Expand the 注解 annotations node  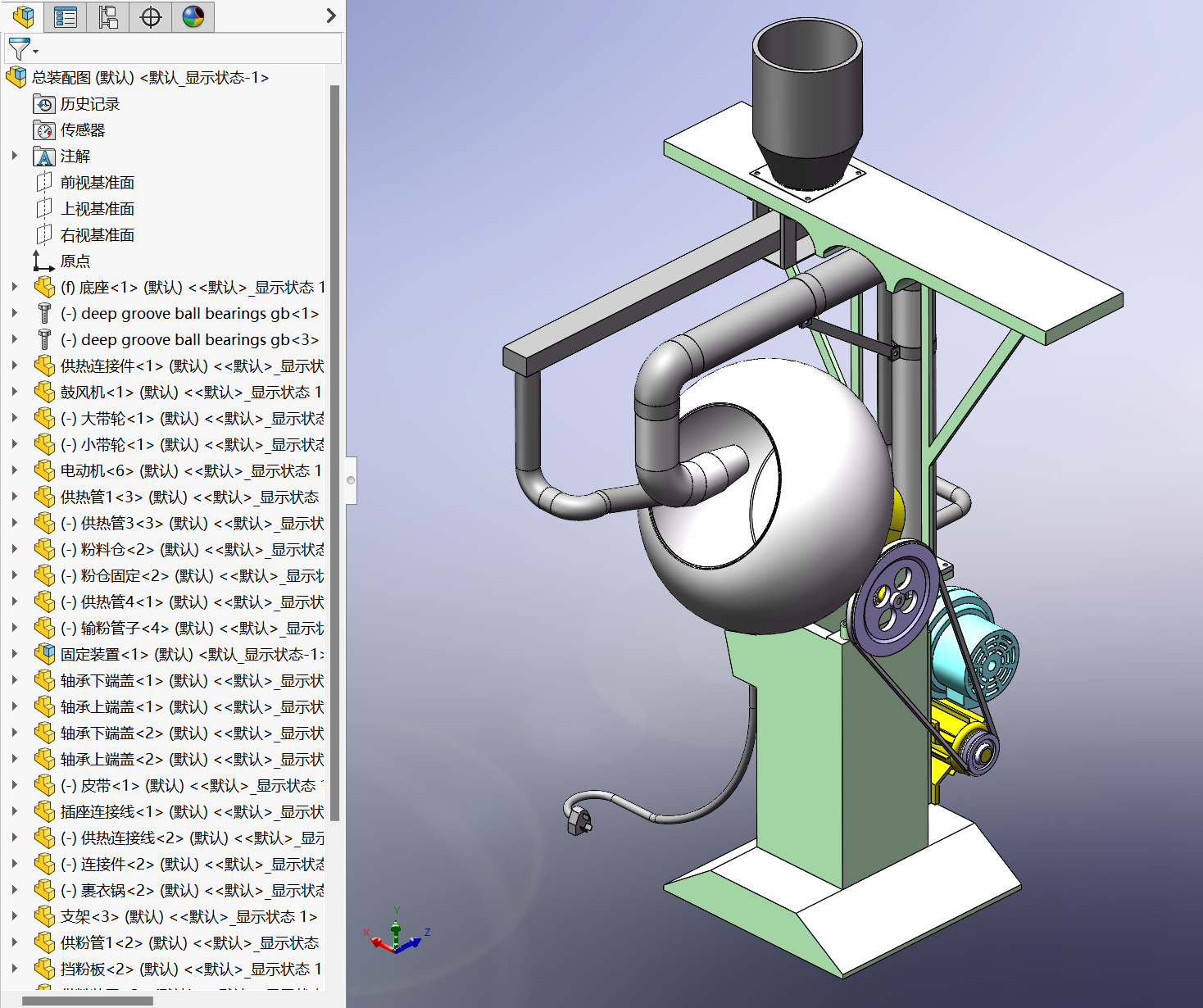coord(14,156)
